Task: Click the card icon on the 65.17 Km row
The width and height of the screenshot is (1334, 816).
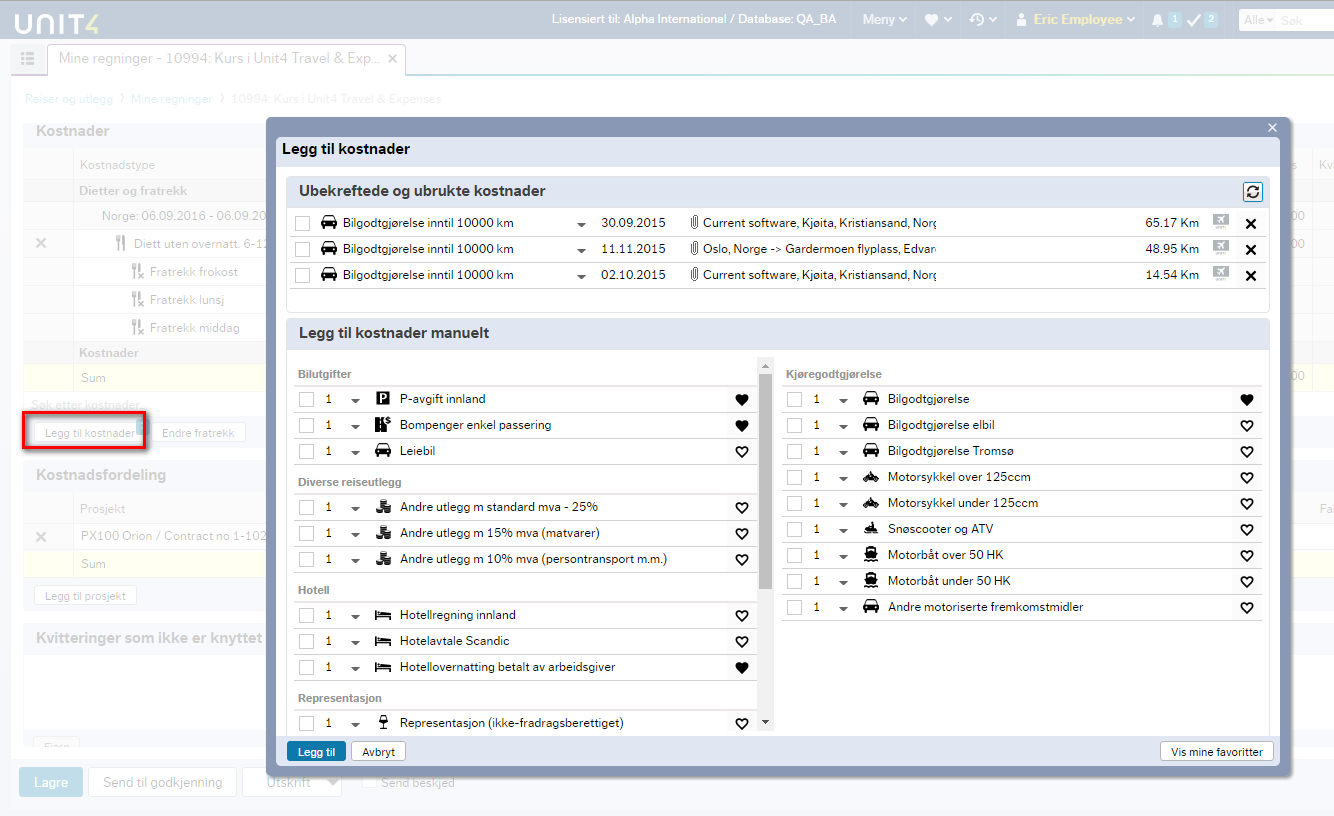Action: click(1220, 222)
